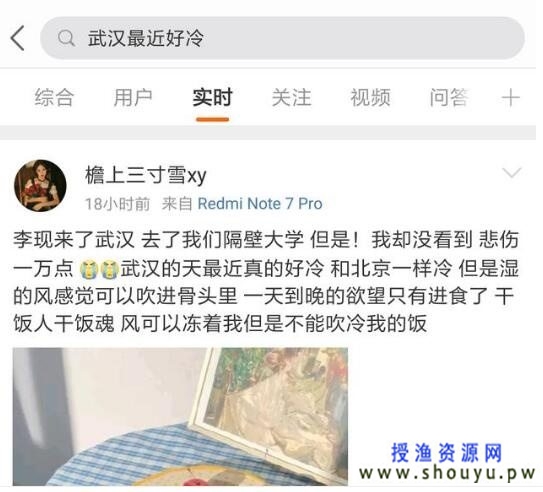Open the 关注 tab
Screen dimensions: 543x492
[x=292, y=97]
